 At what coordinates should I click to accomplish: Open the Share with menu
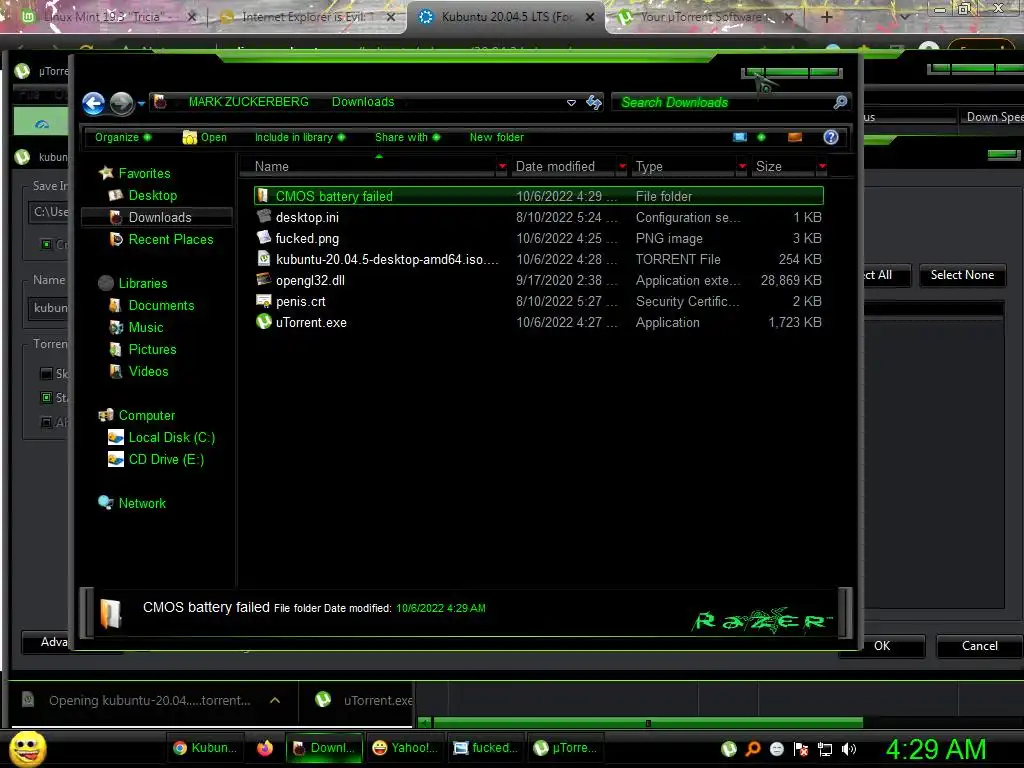[408, 137]
